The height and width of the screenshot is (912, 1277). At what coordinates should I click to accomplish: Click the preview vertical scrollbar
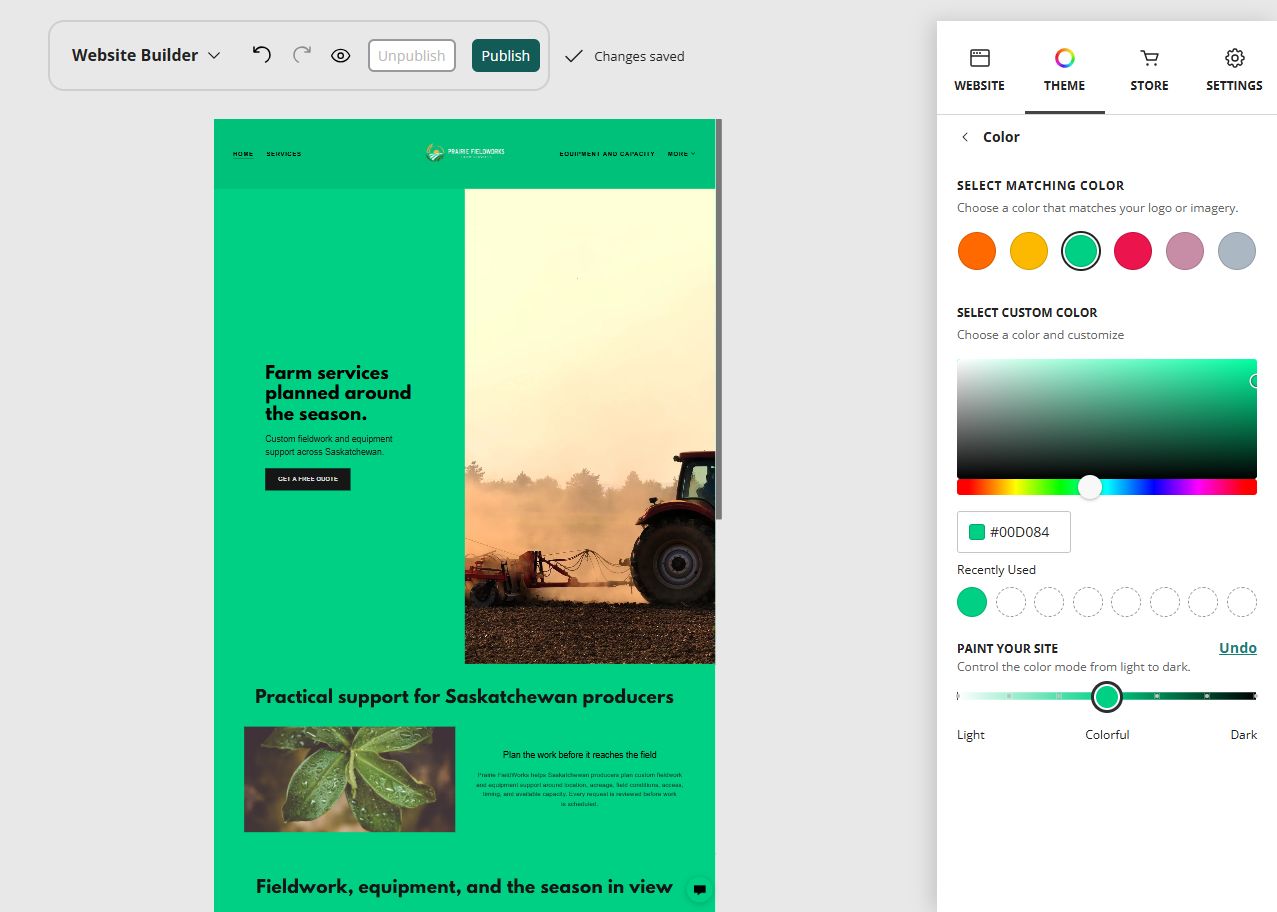pos(719,318)
